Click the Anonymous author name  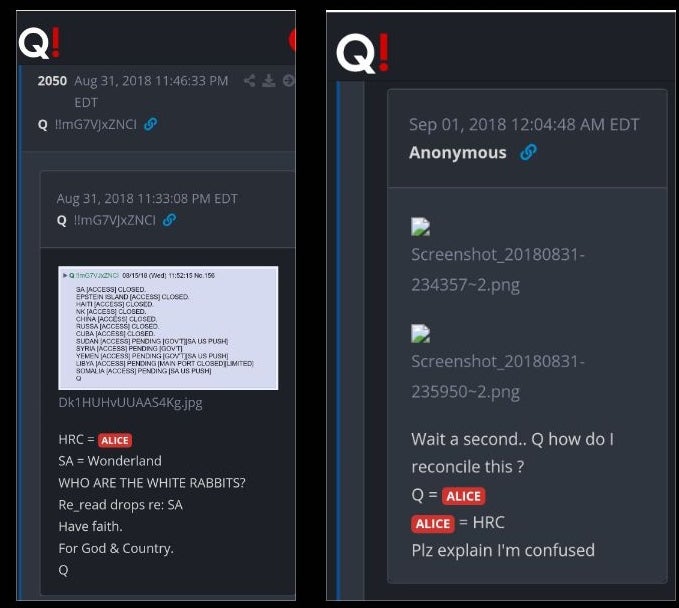[458, 153]
